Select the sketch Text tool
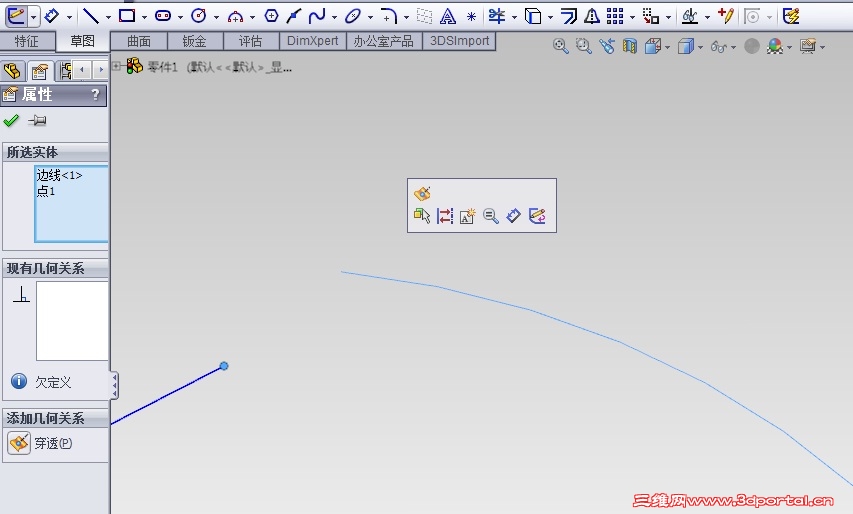The image size is (853, 514). click(x=448, y=17)
